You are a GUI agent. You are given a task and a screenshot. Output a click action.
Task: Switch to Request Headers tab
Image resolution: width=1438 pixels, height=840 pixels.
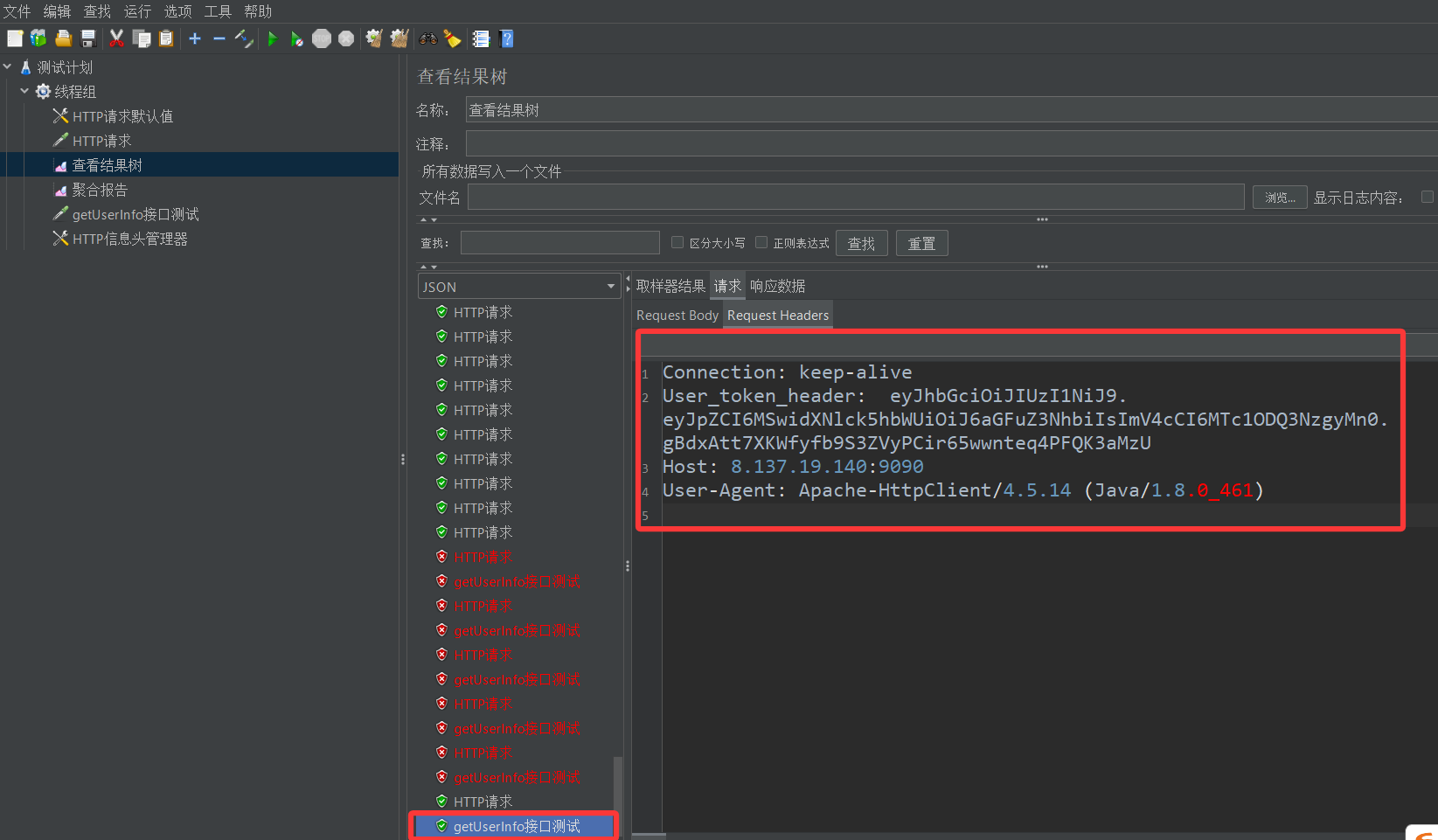[x=778, y=316]
